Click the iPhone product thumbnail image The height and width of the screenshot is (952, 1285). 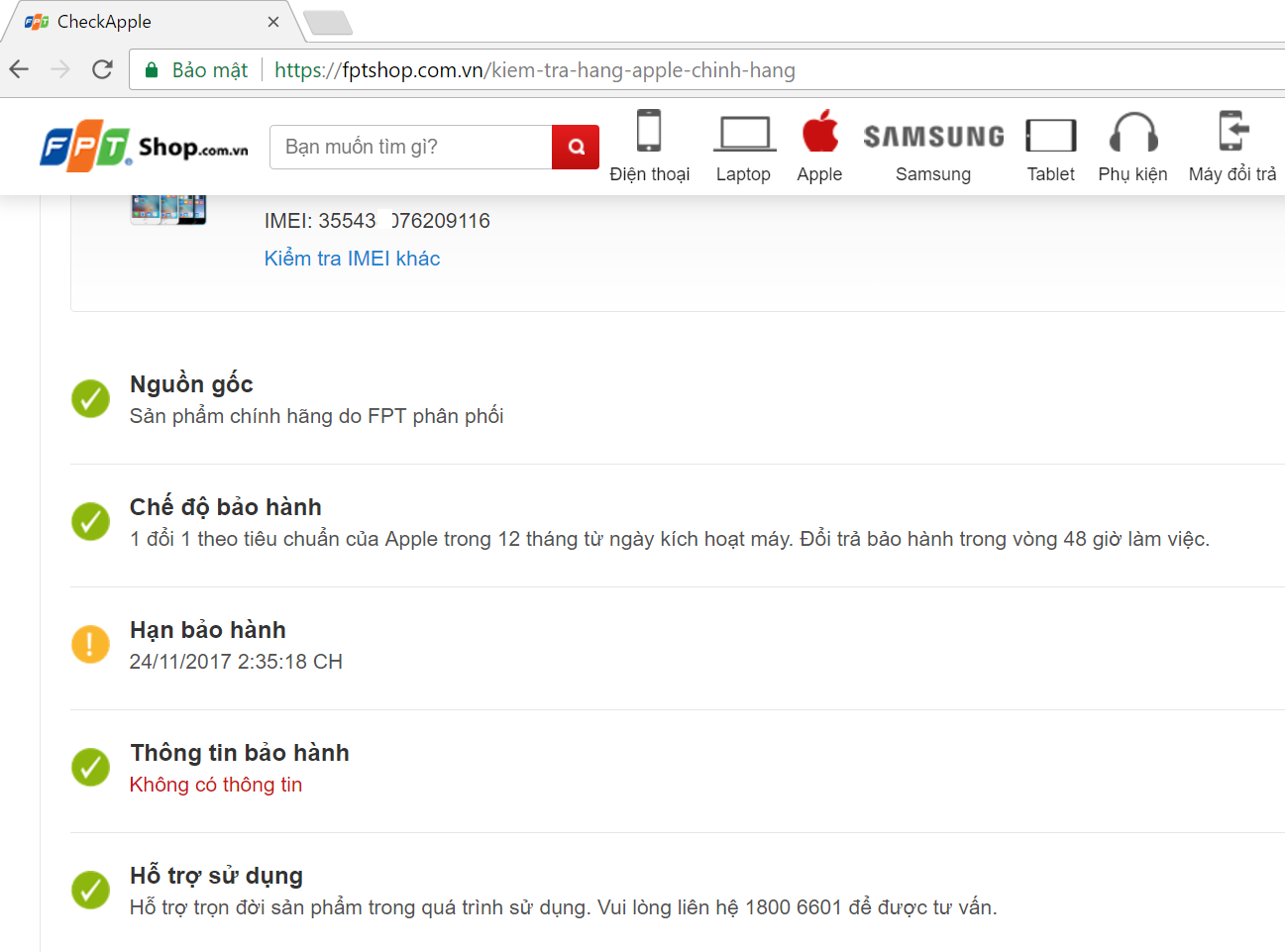click(168, 210)
